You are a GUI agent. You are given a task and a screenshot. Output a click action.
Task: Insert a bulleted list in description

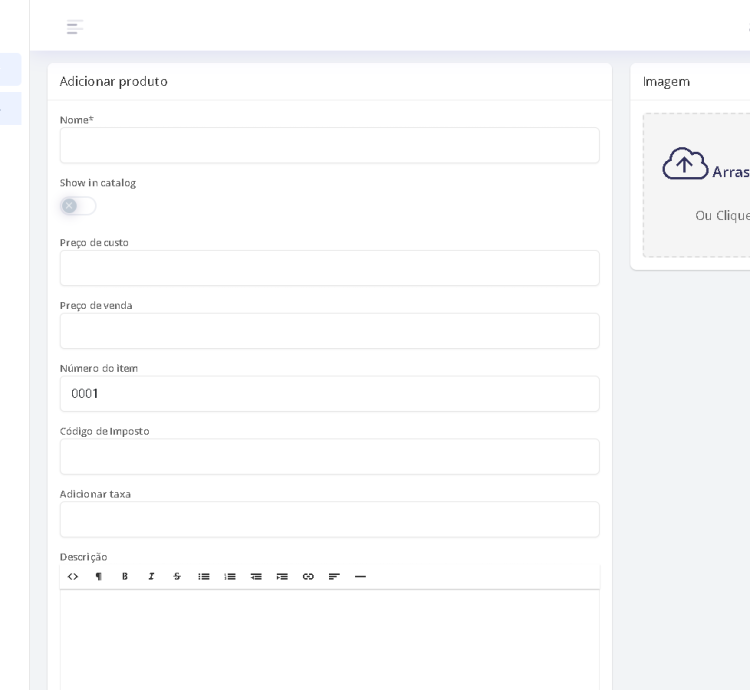(x=204, y=577)
